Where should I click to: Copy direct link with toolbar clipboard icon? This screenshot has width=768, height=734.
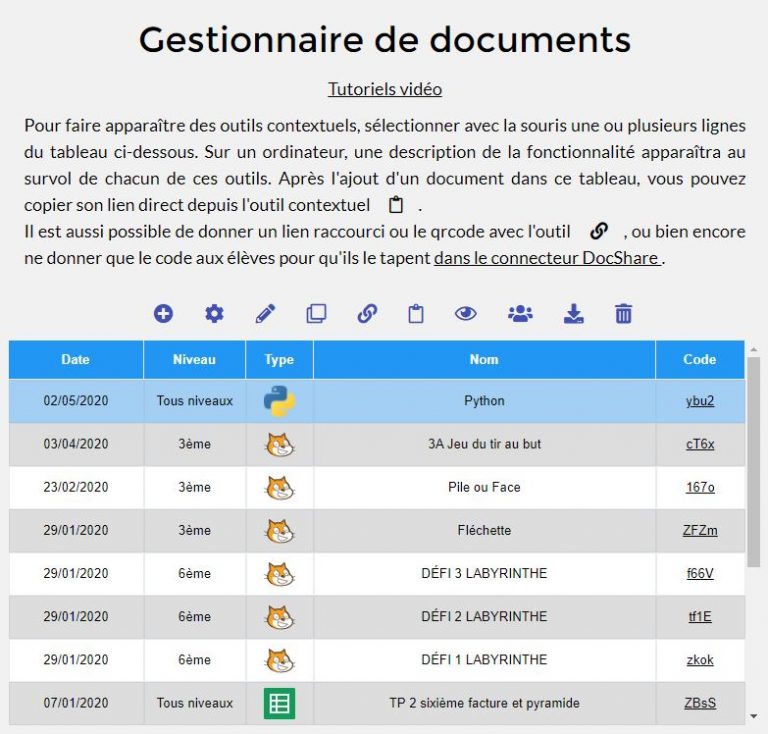(x=416, y=314)
